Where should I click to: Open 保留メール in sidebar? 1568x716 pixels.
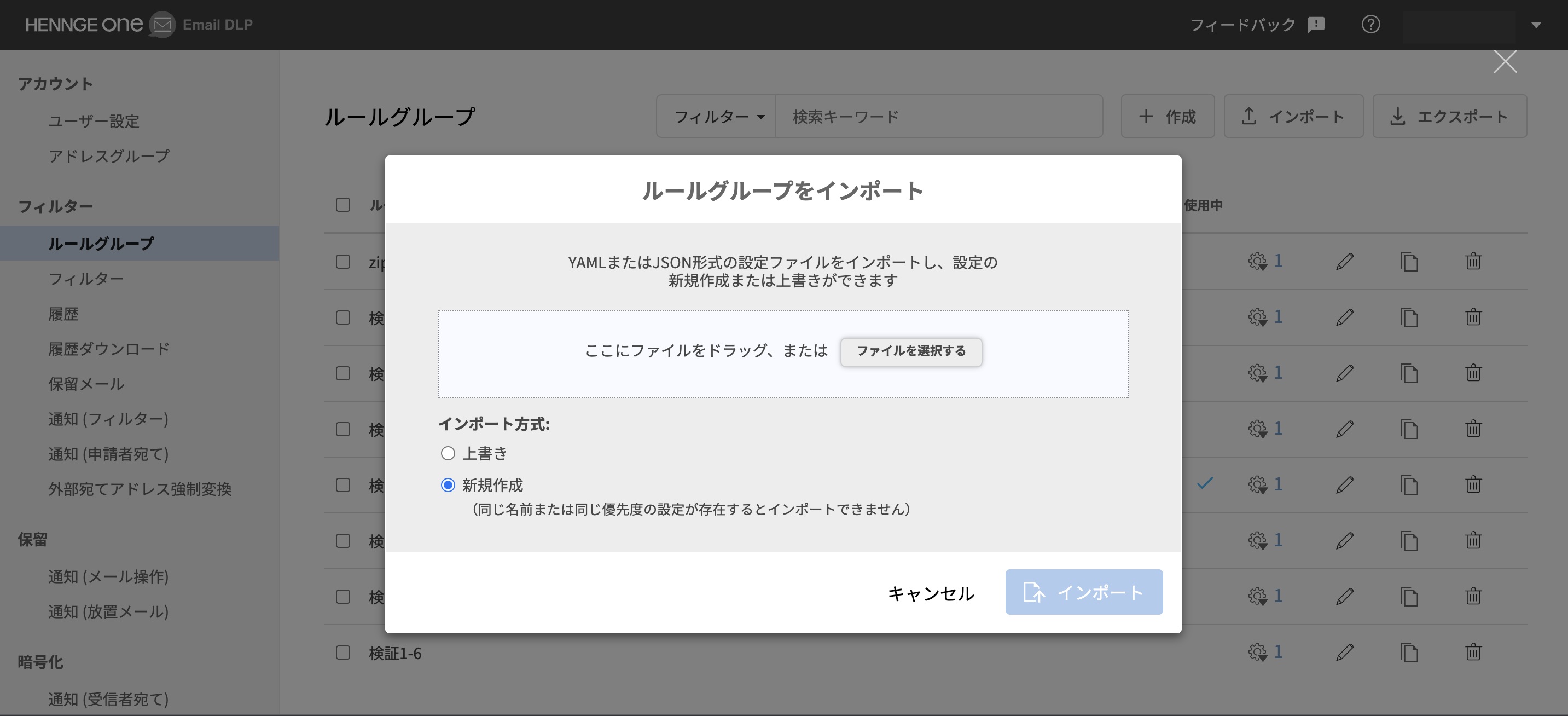(x=86, y=384)
